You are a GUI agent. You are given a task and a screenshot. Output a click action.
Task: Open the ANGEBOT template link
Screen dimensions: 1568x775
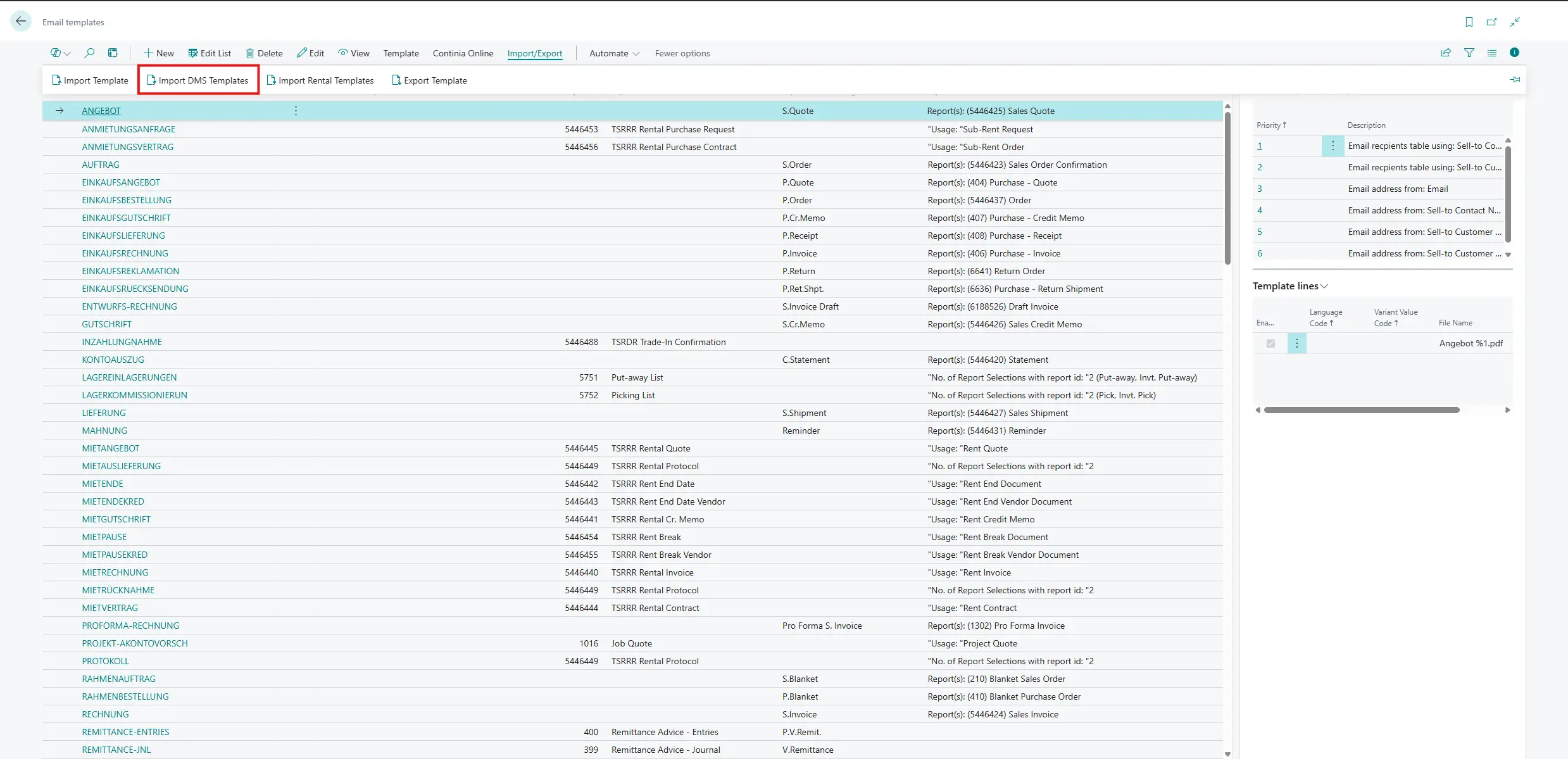click(101, 111)
